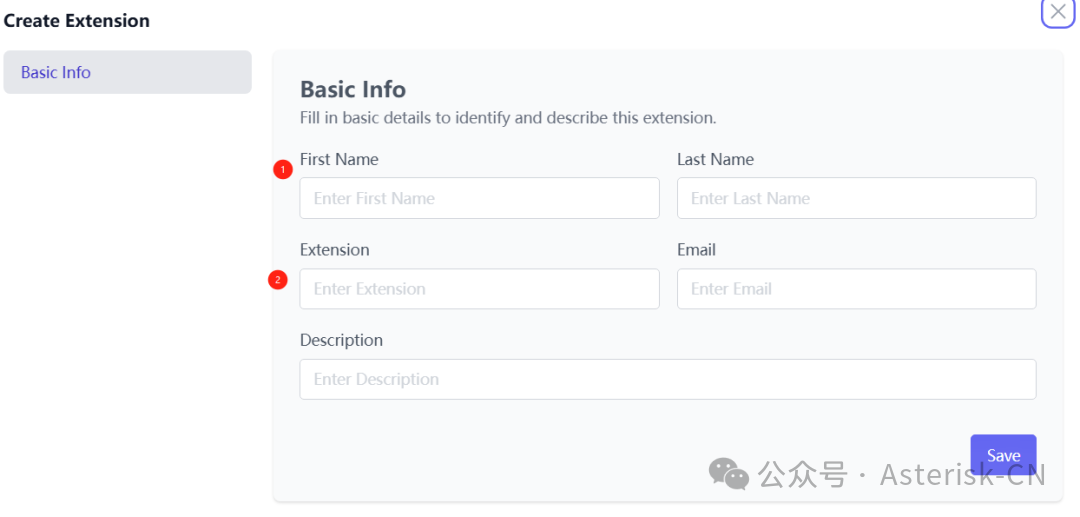Image resolution: width=1080 pixels, height=517 pixels.
Task: Click the Description field label
Action: pos(341,340)
